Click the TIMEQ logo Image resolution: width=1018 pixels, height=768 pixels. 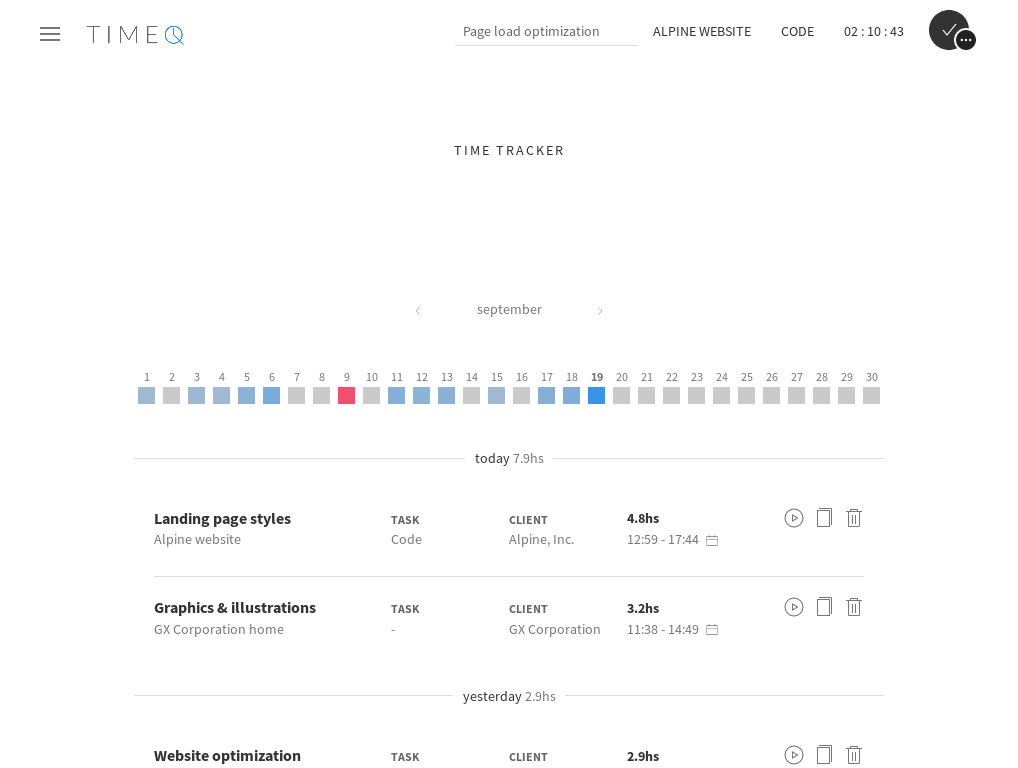(136, 34)
